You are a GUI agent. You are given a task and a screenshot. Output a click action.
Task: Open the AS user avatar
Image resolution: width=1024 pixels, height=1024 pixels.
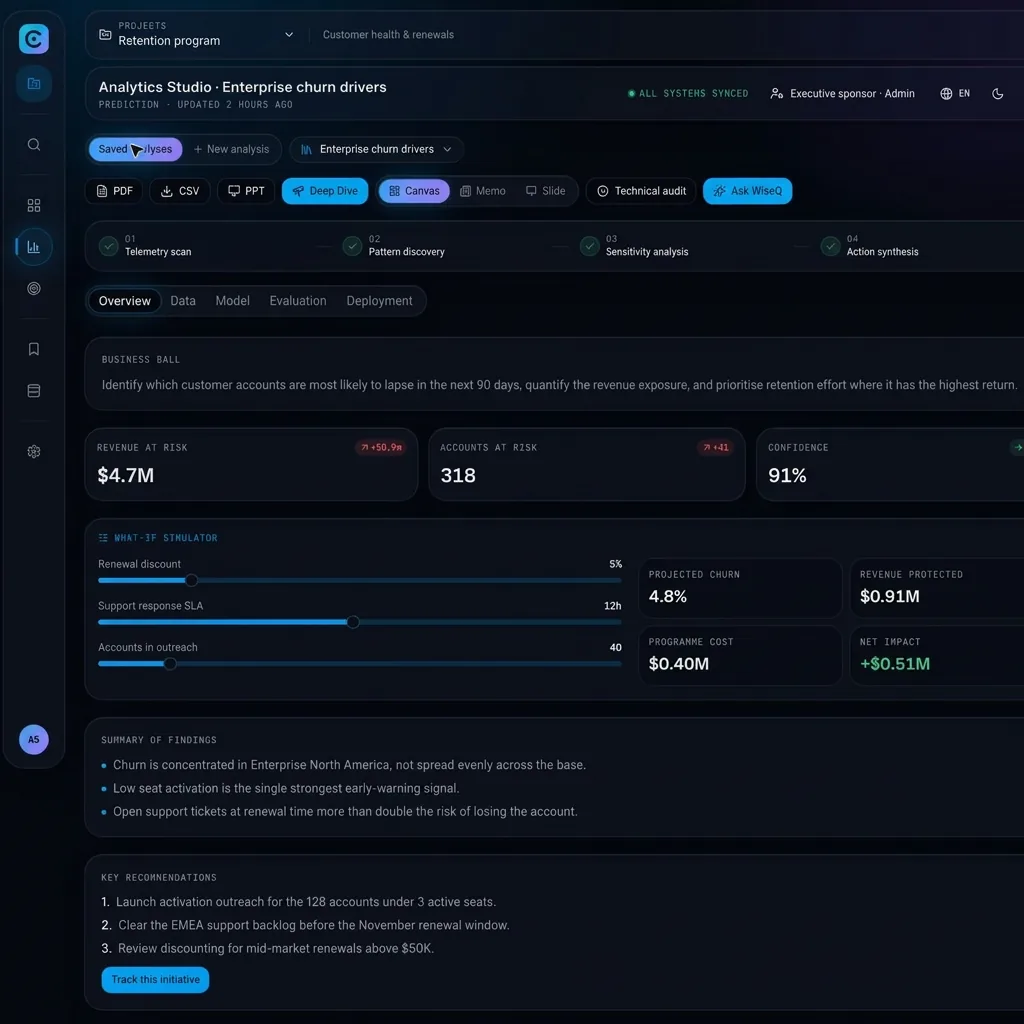(x=34, y=740)
